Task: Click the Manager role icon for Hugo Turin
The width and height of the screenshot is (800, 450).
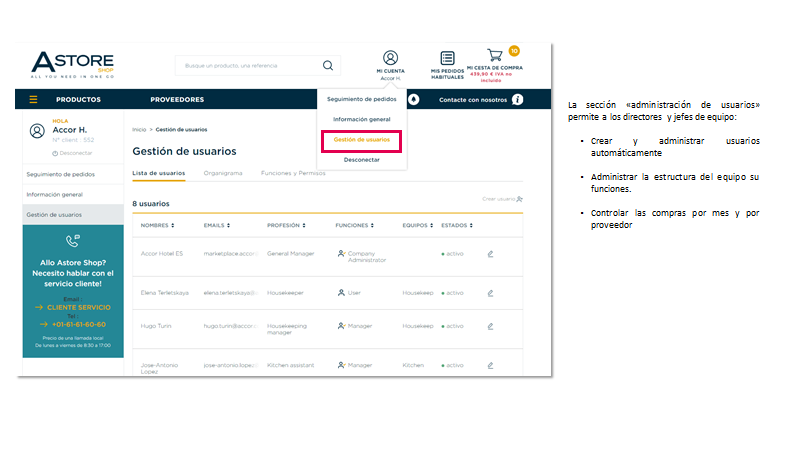Action: (x=341, y=326)
